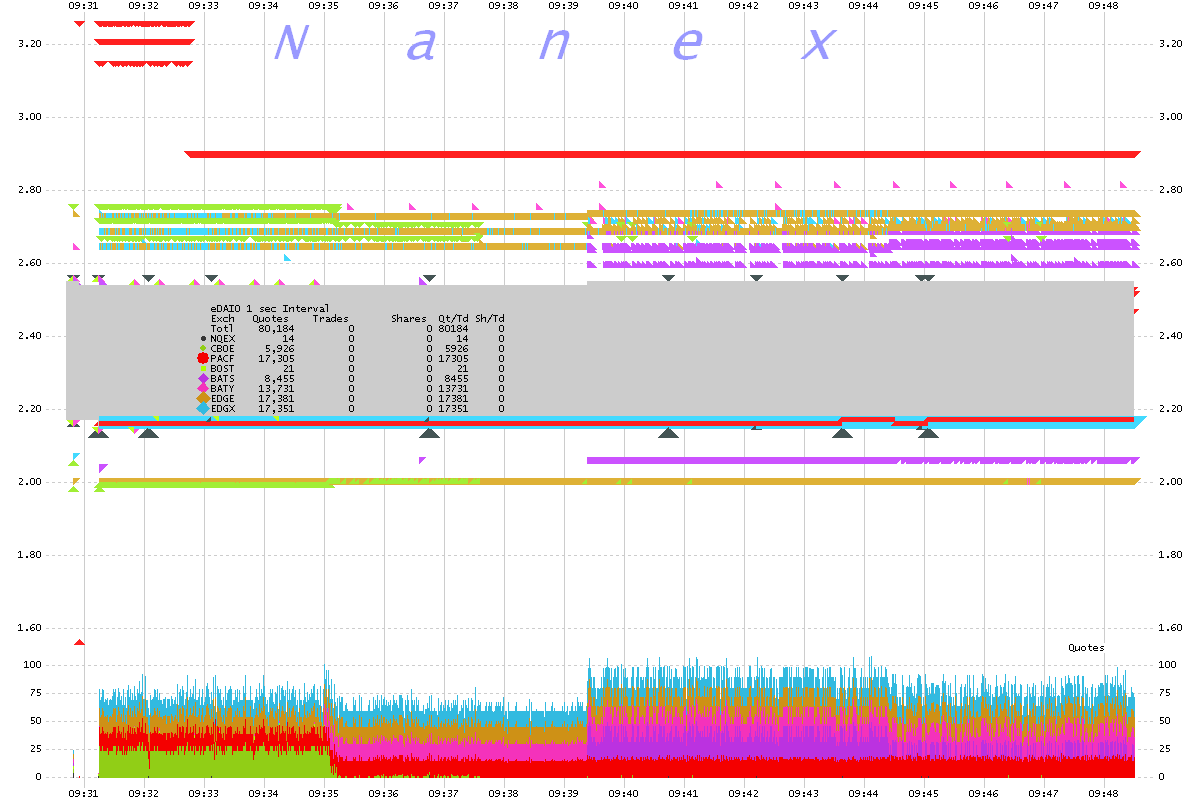The width and height of the screenshot is (1201, 800).
Task: Click the NQEX black dot legend marker
Action: [x=203, y=338]
